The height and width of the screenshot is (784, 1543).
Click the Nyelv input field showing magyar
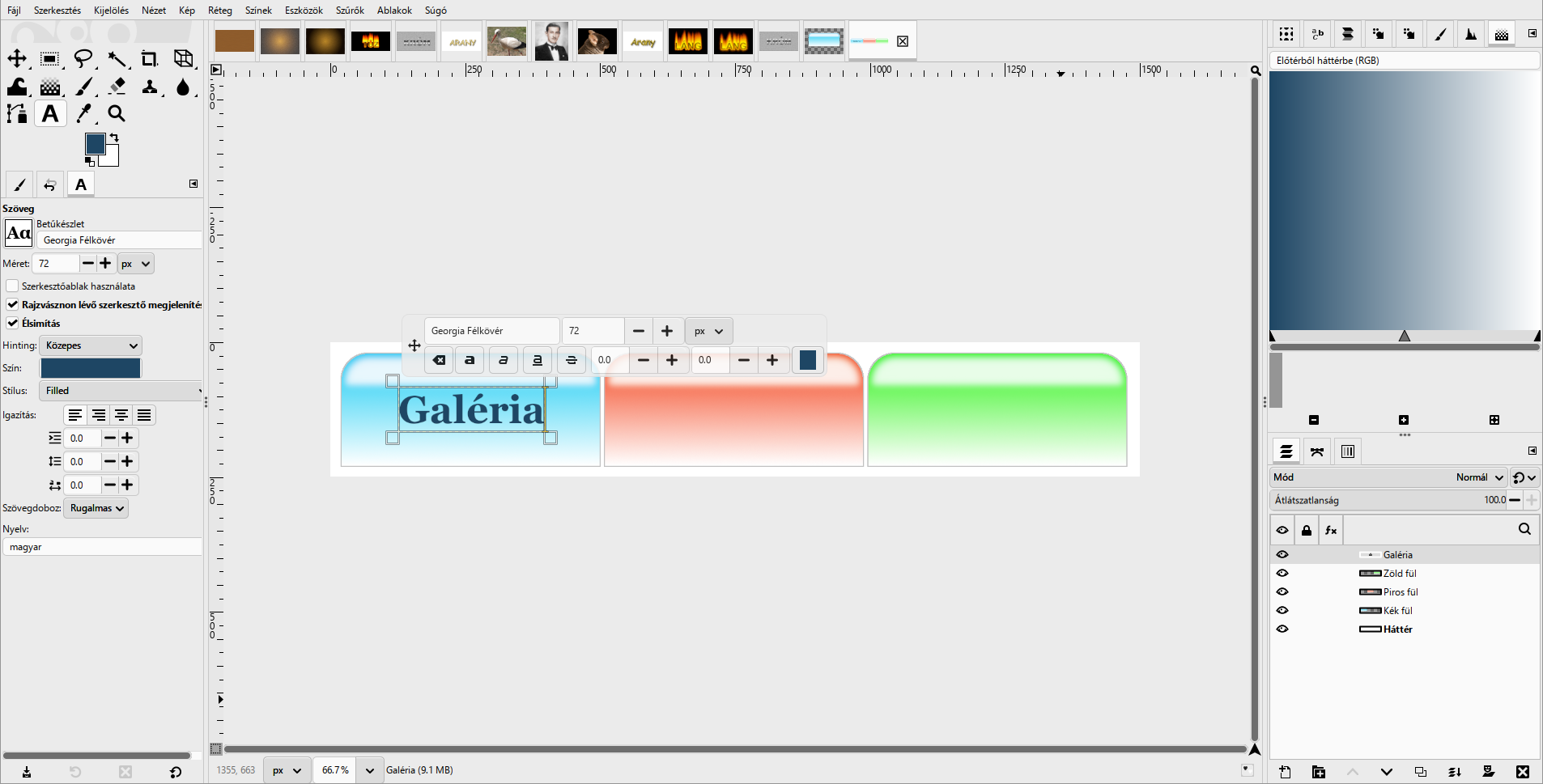click(x=102, y=547)
